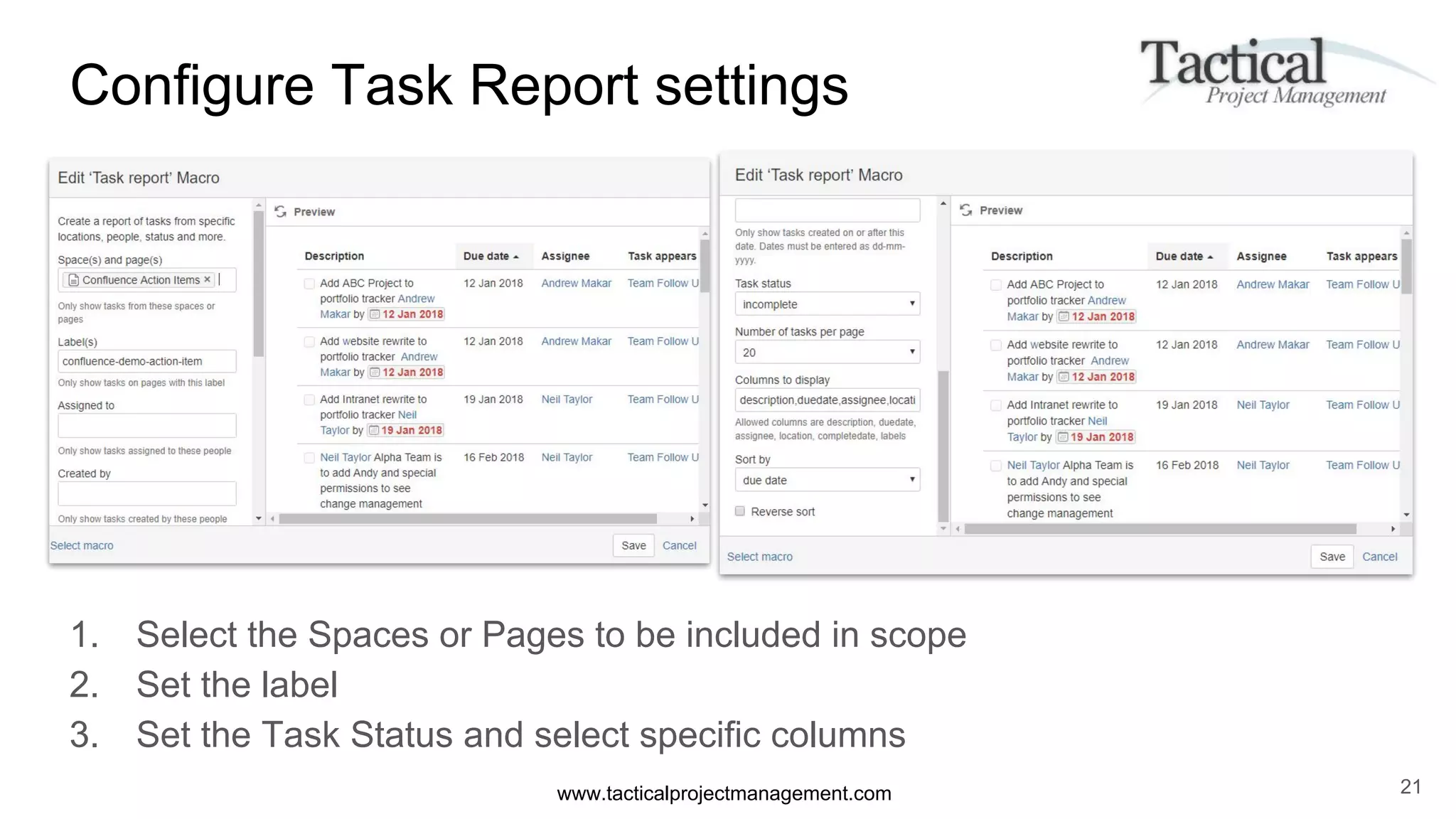The width and height of the screenshot is (1456, 819).
Task: Check the 'Add Intranet rewrite' task in right preview
Action: click(996, 406)
